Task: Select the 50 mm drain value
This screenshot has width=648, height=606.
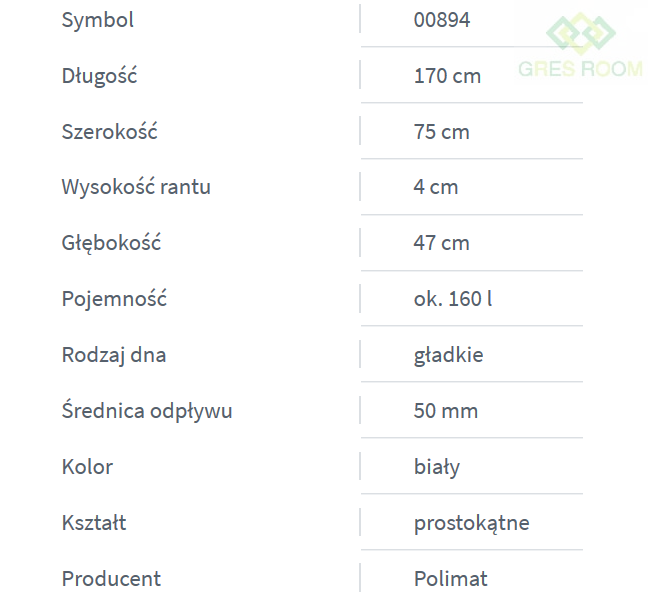Action: click(446, 411)
